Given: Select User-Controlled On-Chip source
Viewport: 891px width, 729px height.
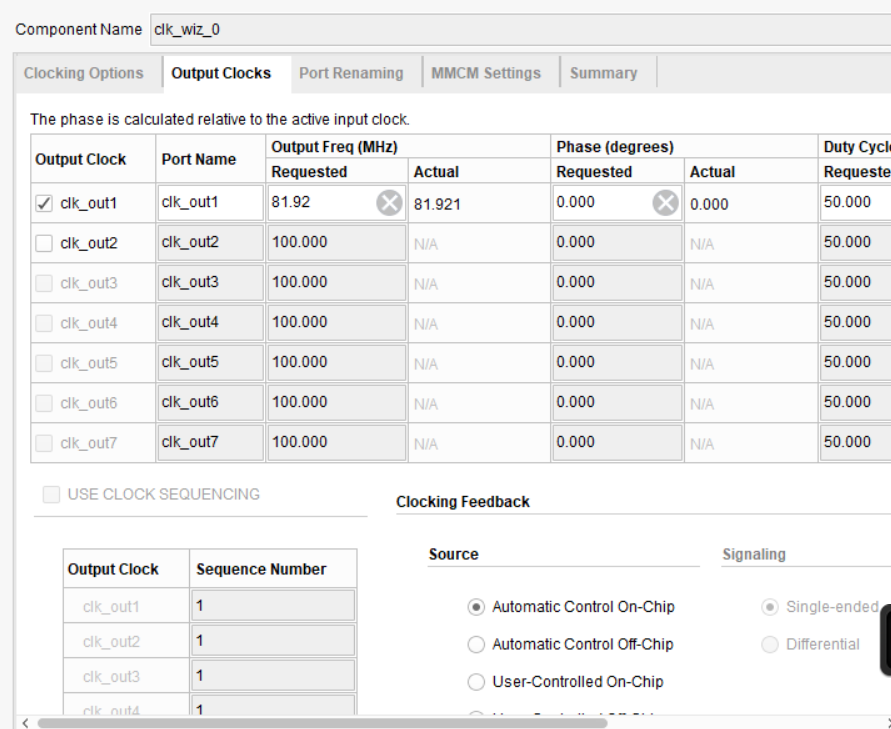Looking at the screenshot, I should point(476,682).
